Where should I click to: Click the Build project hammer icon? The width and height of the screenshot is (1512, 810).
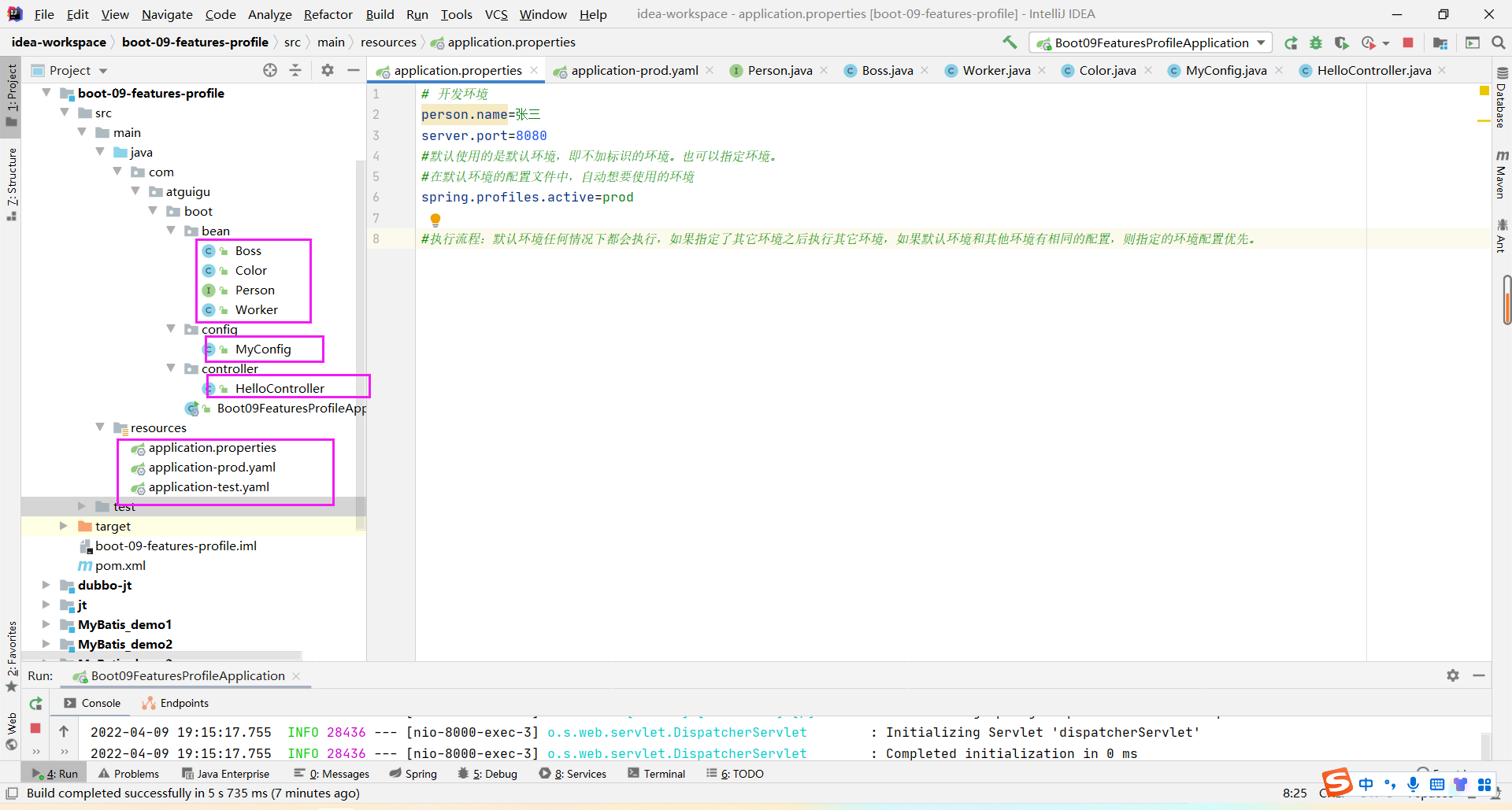pos(1010,43)
